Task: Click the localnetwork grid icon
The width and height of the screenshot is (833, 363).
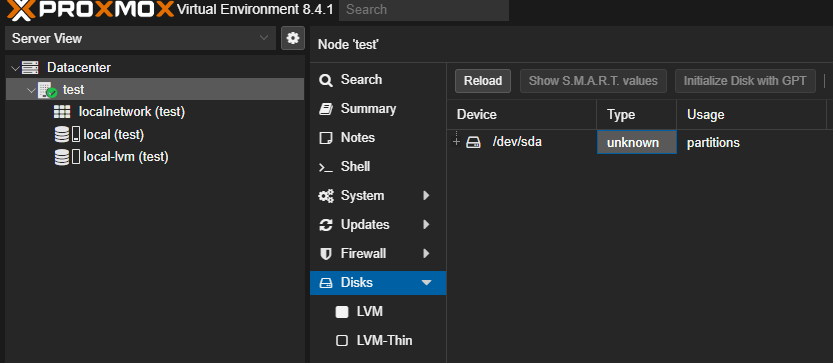Action: coord(62,112)
